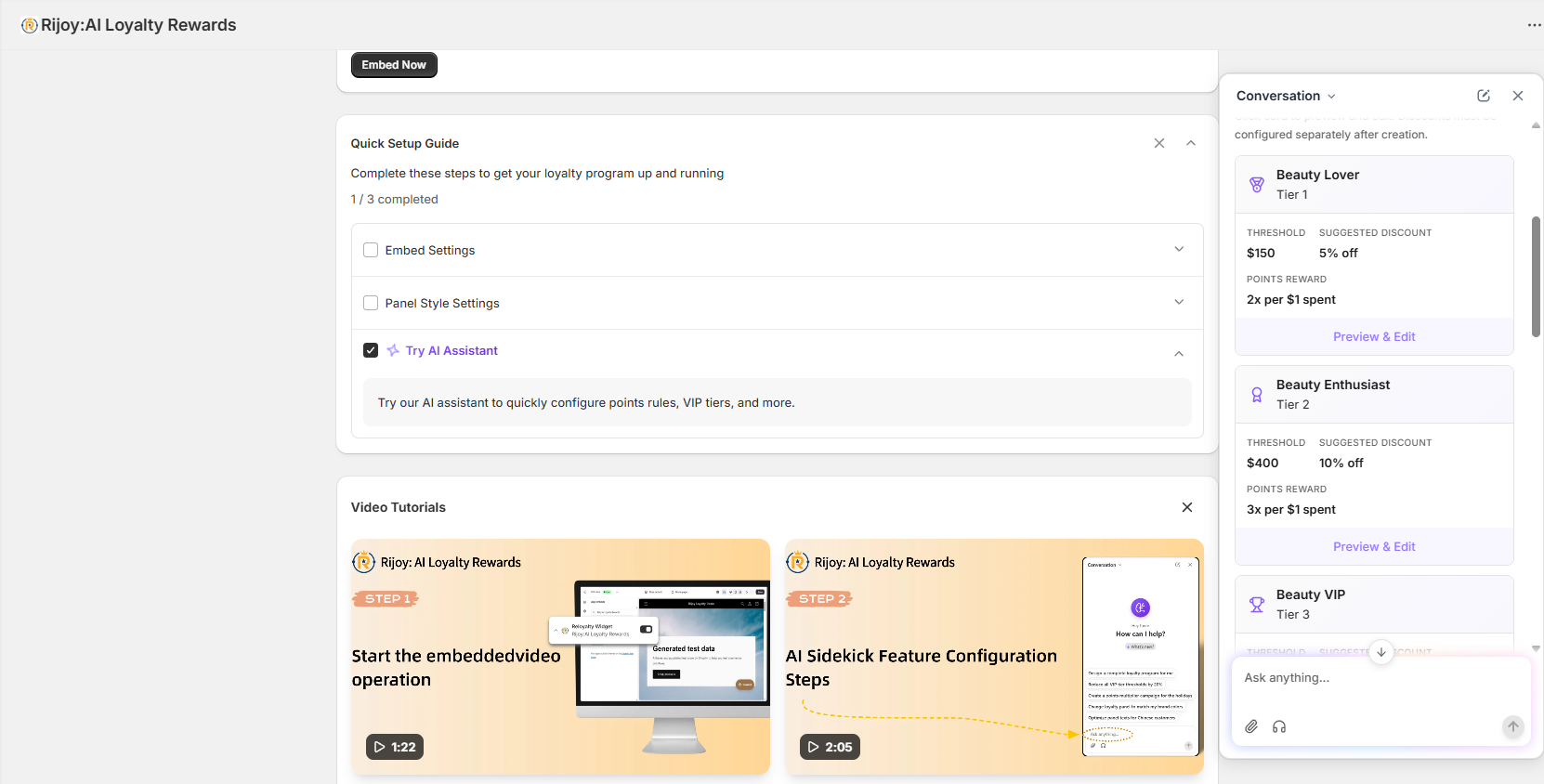
Task: Click Rijoy logo on Step 2 video card
Action: click(x=797, y=562)
